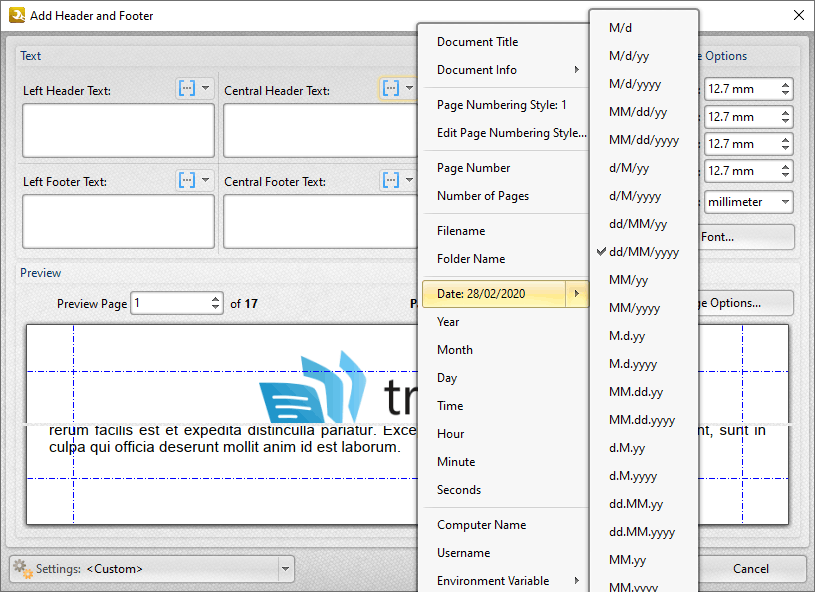Open the Document Info submenu
The width and height of the screenshot is (815, 592).
pos(505,70)
